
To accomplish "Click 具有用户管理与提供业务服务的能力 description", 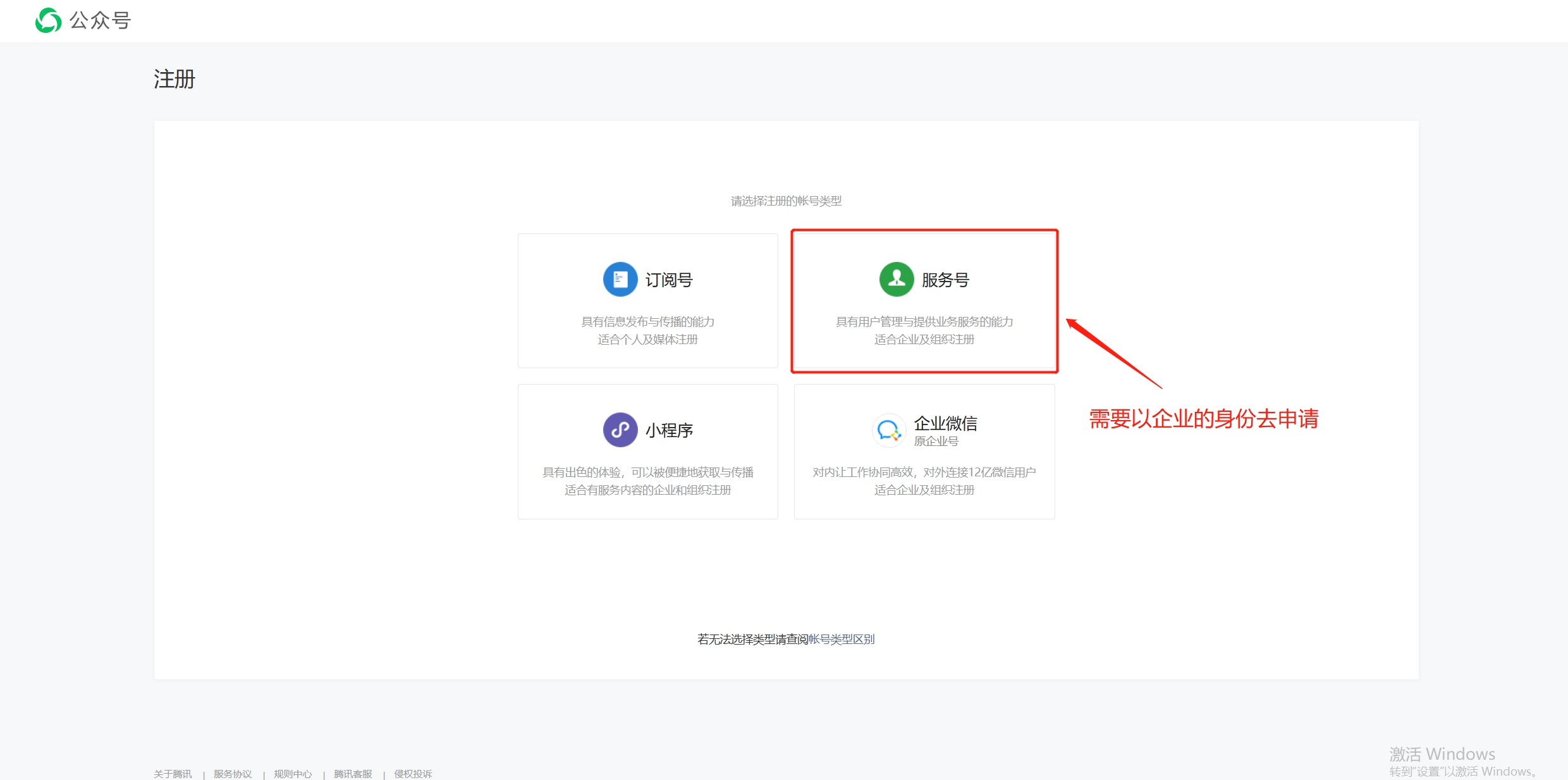I will pos(924,321).
